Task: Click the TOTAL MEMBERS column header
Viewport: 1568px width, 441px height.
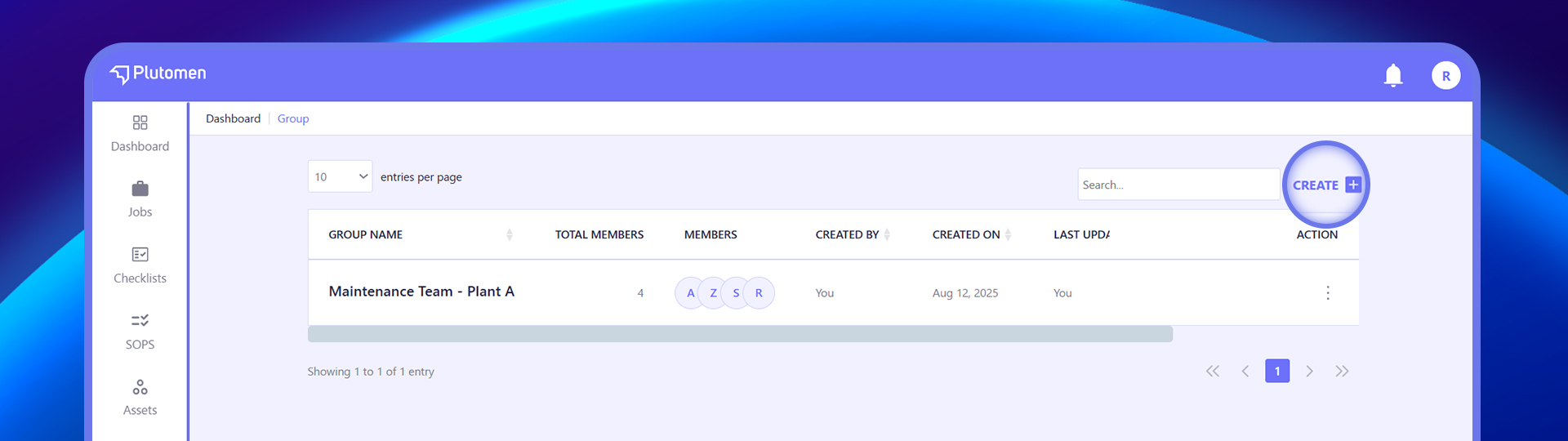Action: [x=599, y=235]
